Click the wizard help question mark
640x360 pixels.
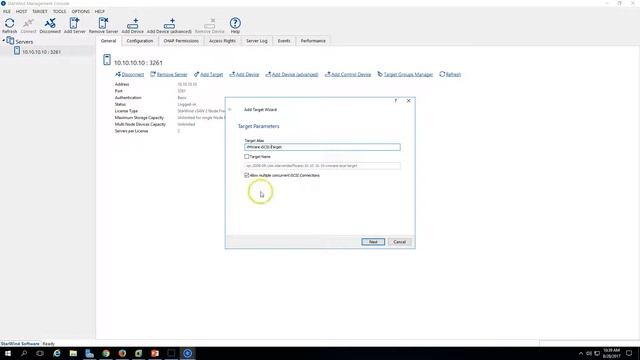[x=396, y=101]
